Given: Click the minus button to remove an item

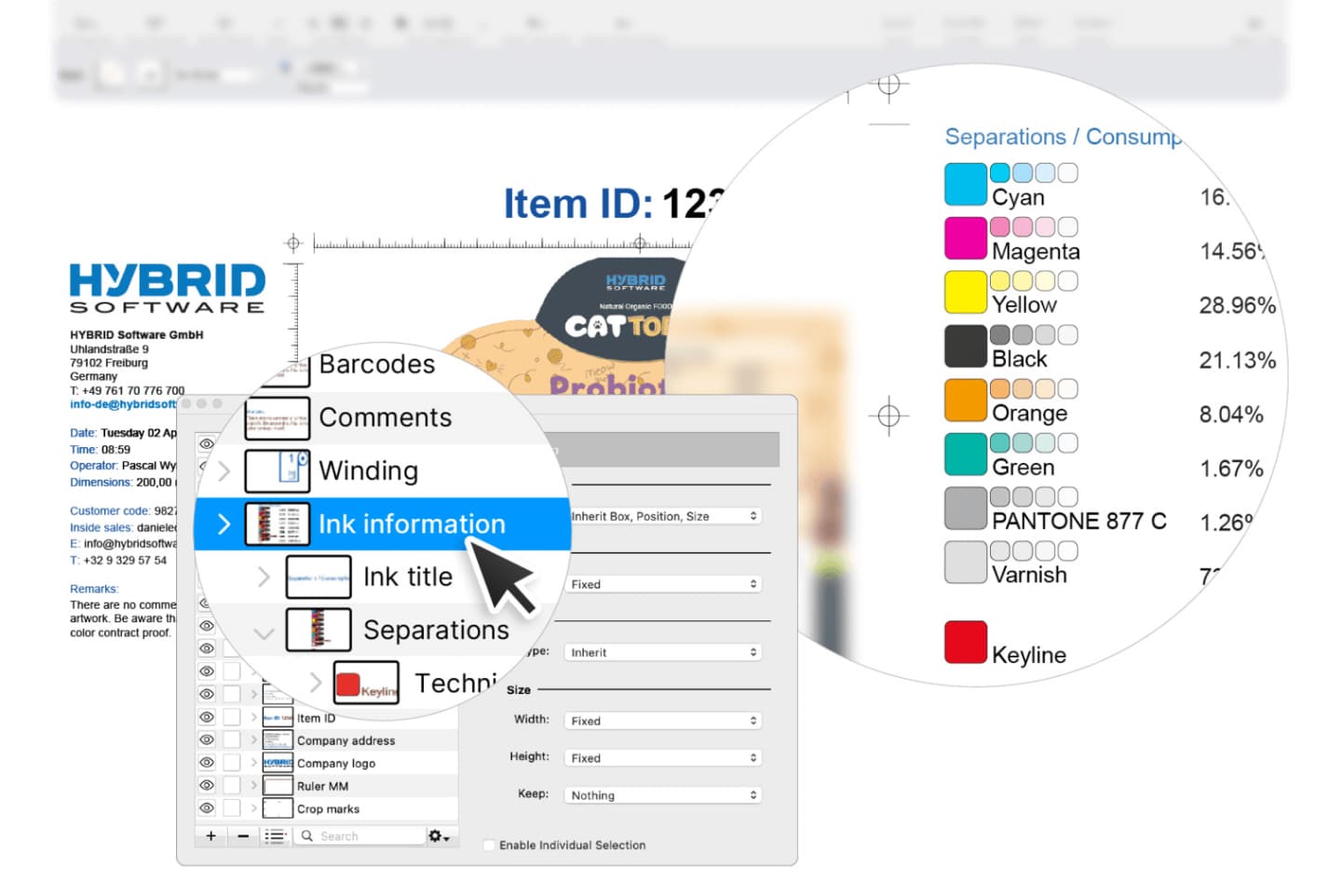Looking at the screenshot, I should 243,835.
